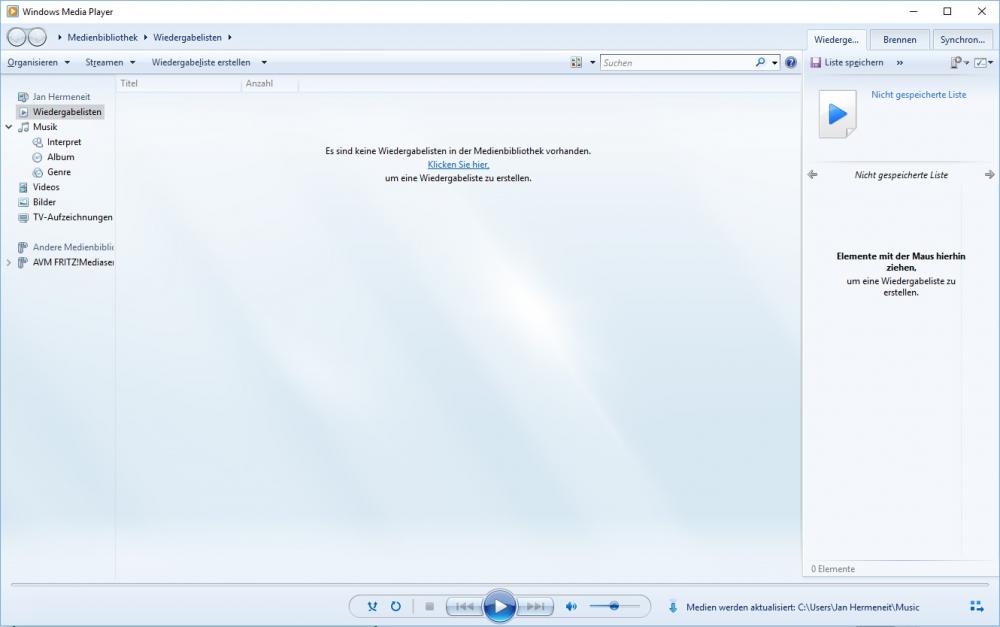
Task: Expand arrow after Wiedergabelisten breadcrumb
Action: coord(230,38)
